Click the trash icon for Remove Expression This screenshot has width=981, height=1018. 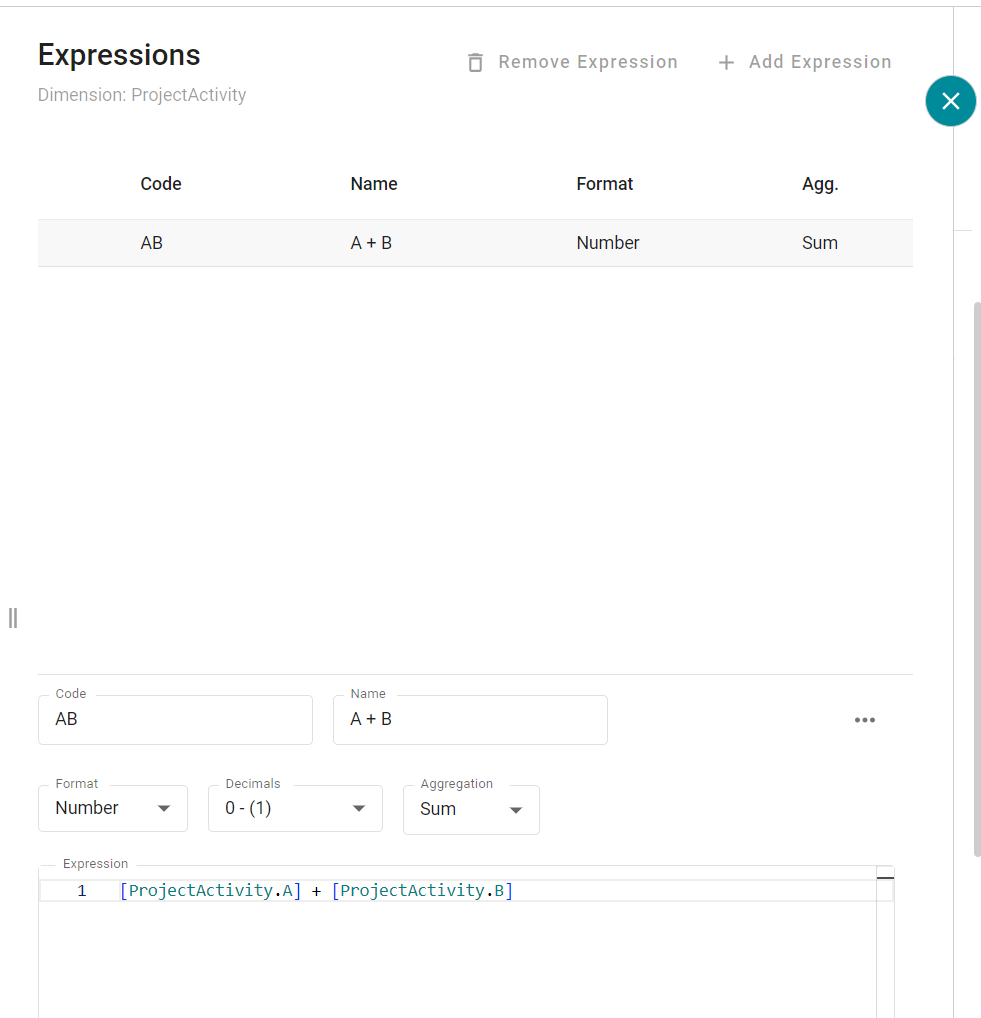tap(476, 62)
